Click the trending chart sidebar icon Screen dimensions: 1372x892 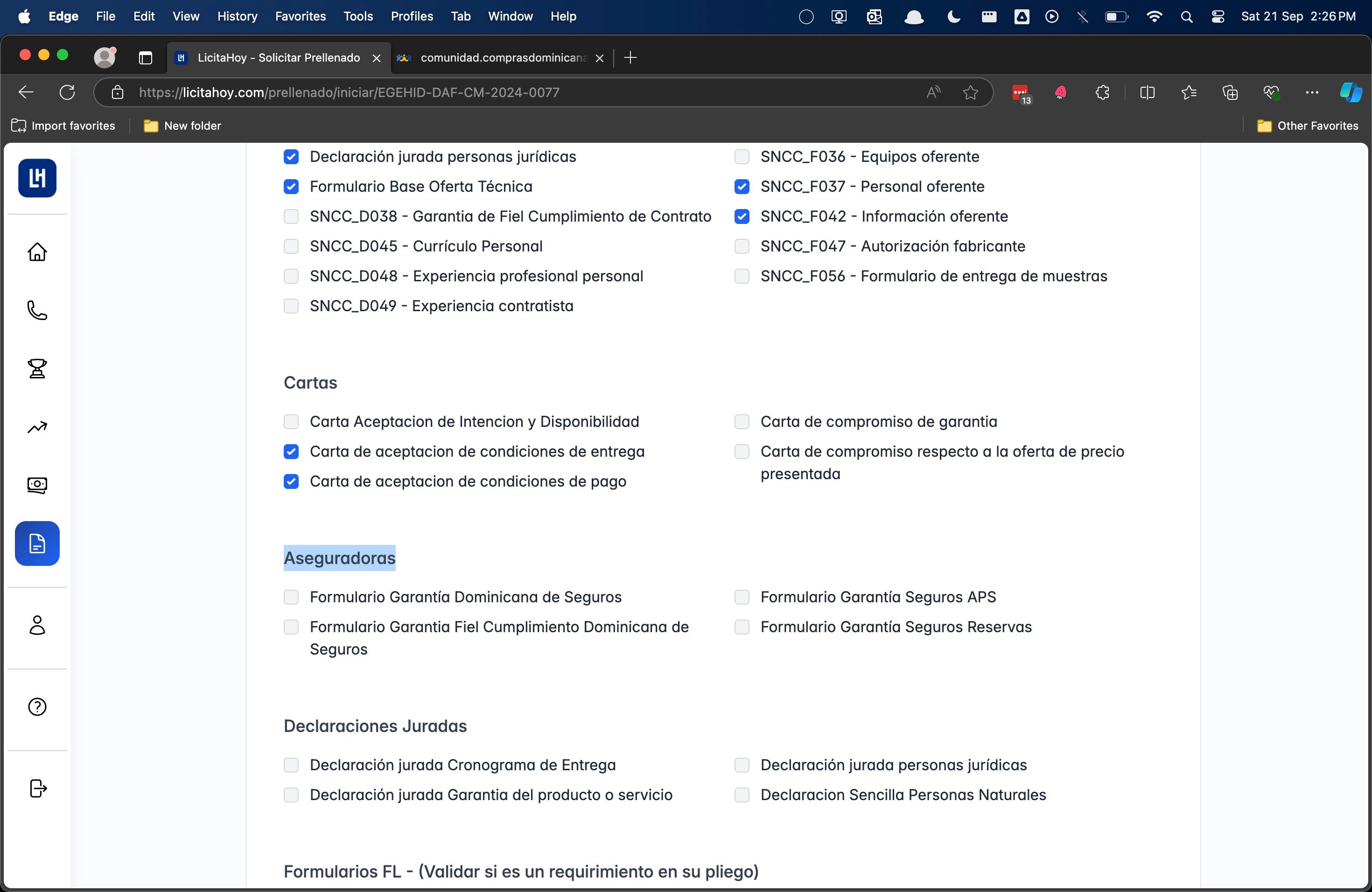point(37,427)
